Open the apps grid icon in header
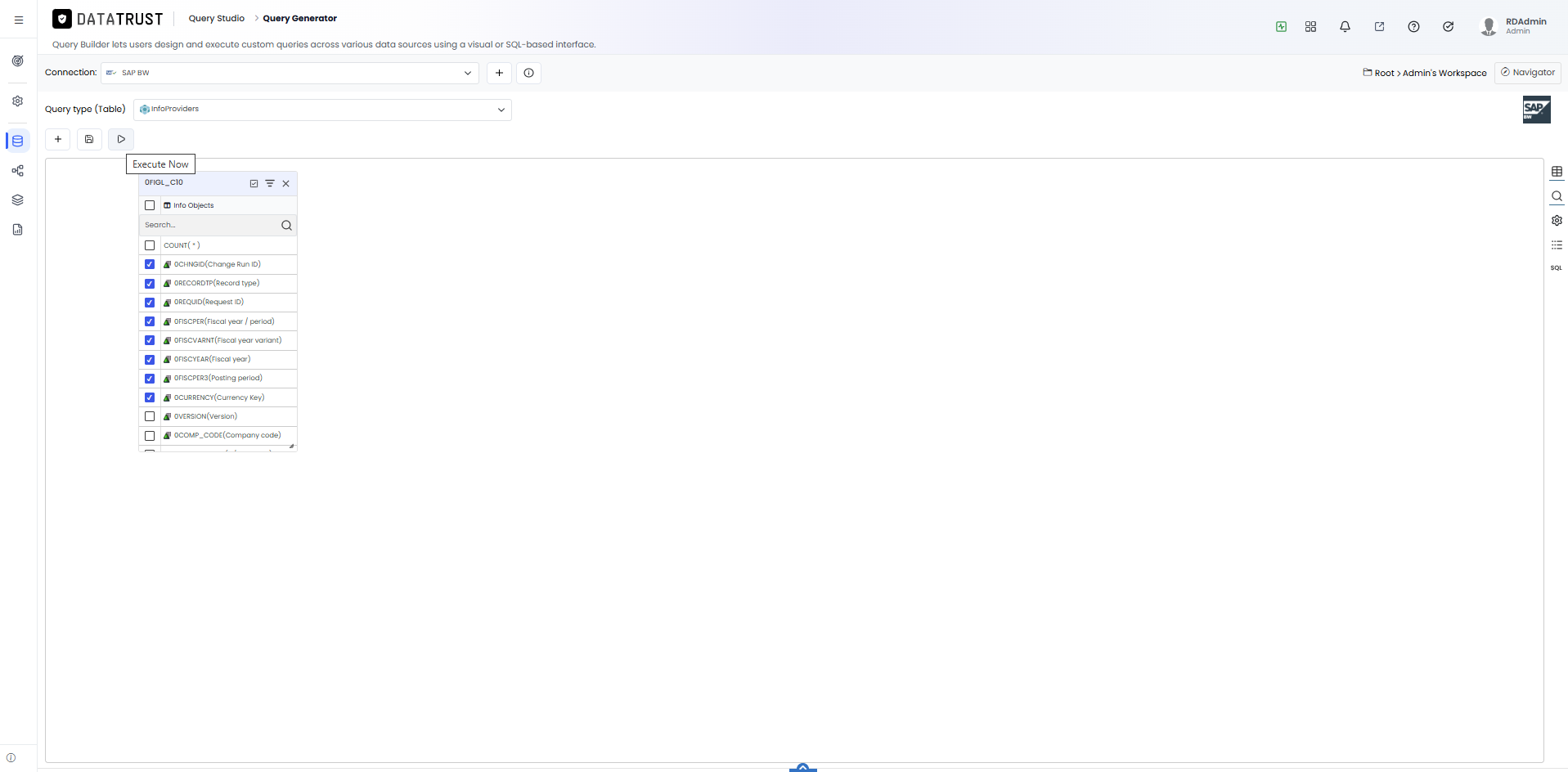This screenshot has height=772, width=1568. [1310, 26]
